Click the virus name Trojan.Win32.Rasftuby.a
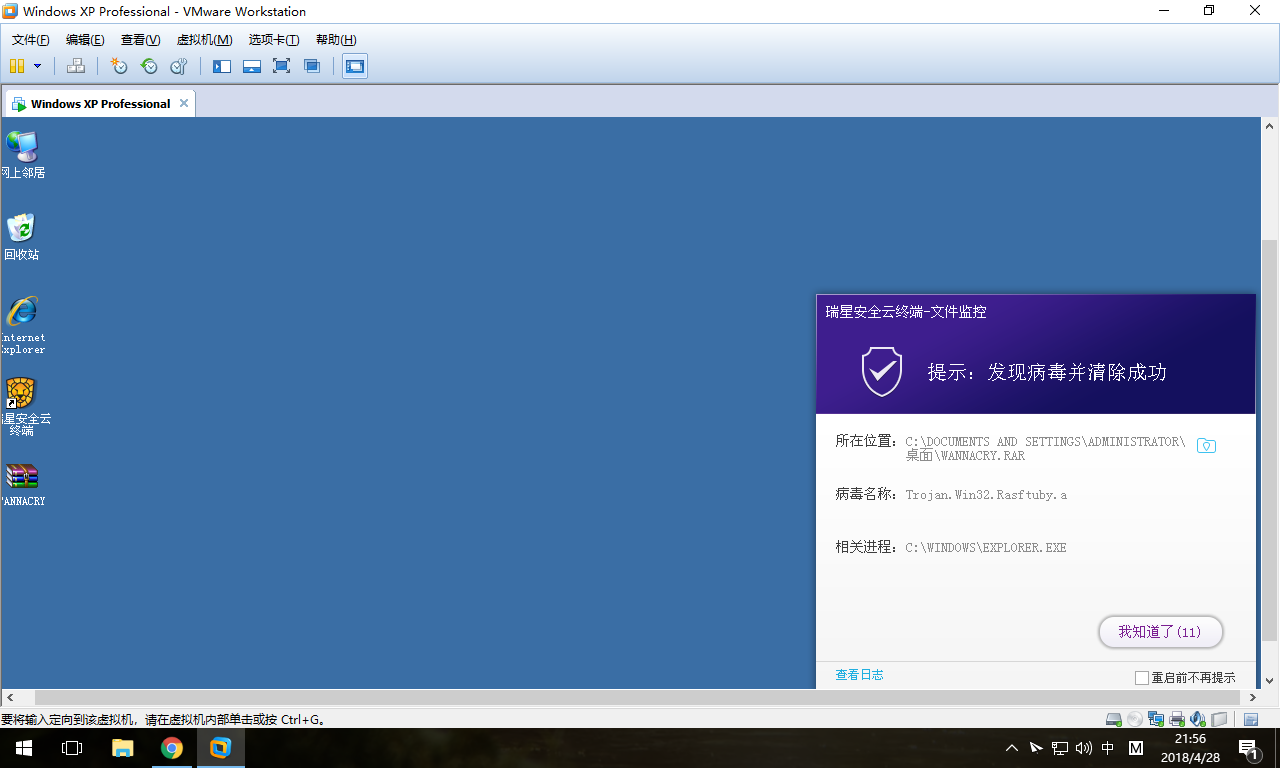This screenshot has width=1280, height=768. 986,495
